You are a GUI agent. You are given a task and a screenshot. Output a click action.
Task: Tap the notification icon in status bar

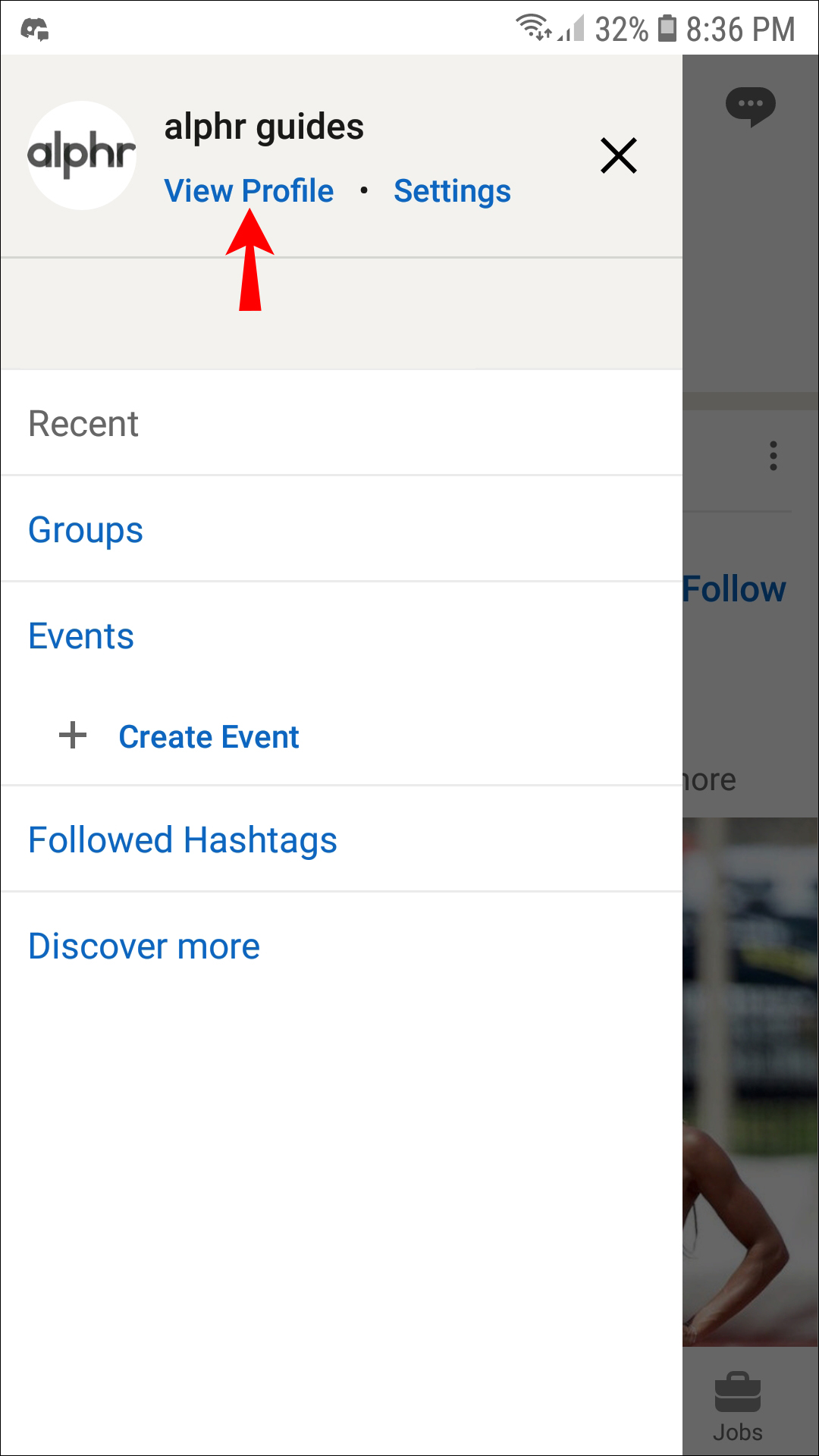pyautogui.click(x=35, y=30)
